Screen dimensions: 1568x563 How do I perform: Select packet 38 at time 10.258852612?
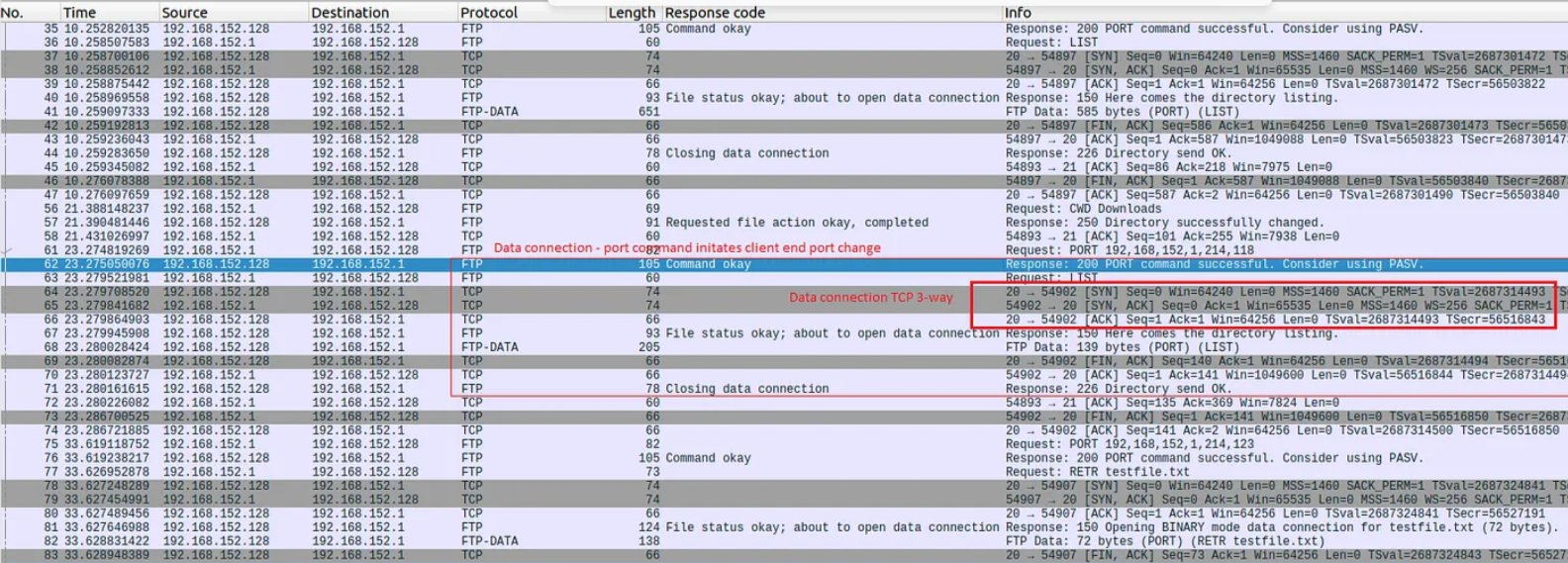[x=784, y=70]
